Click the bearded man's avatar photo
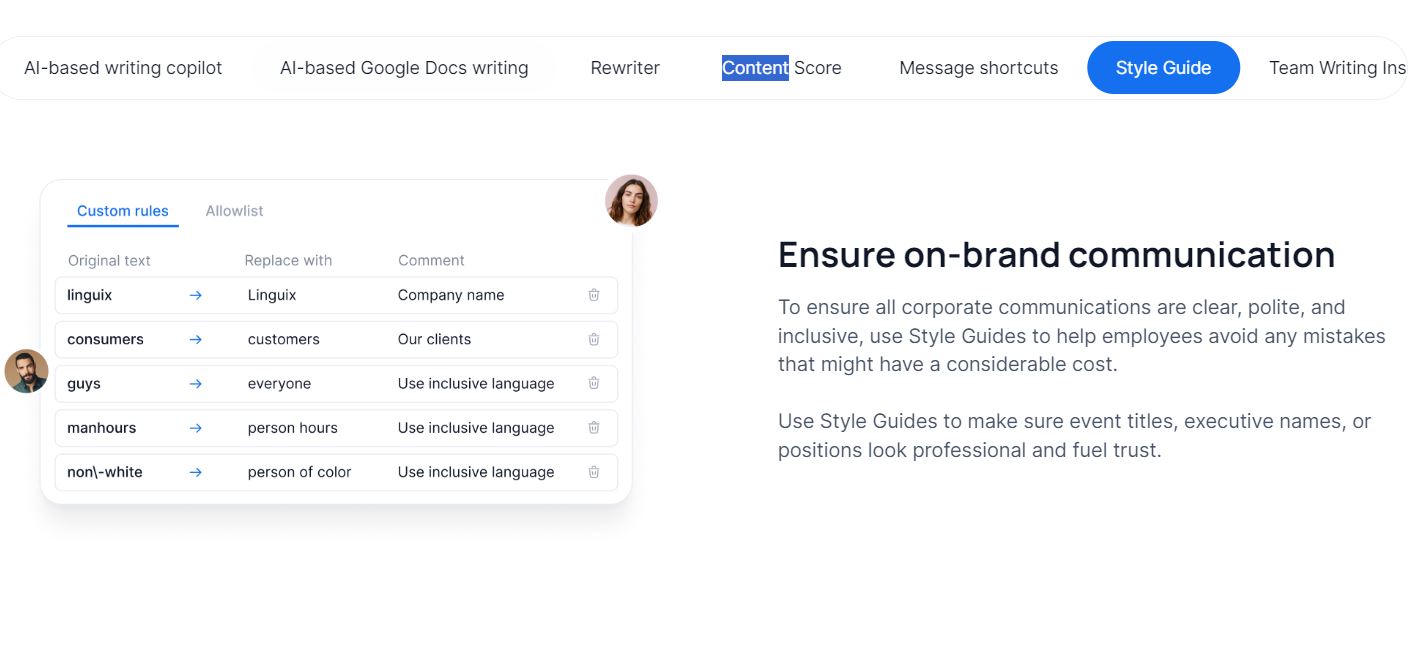This screenshot has width=1413, height=648. pyautogui.click(x=26, y=371)
